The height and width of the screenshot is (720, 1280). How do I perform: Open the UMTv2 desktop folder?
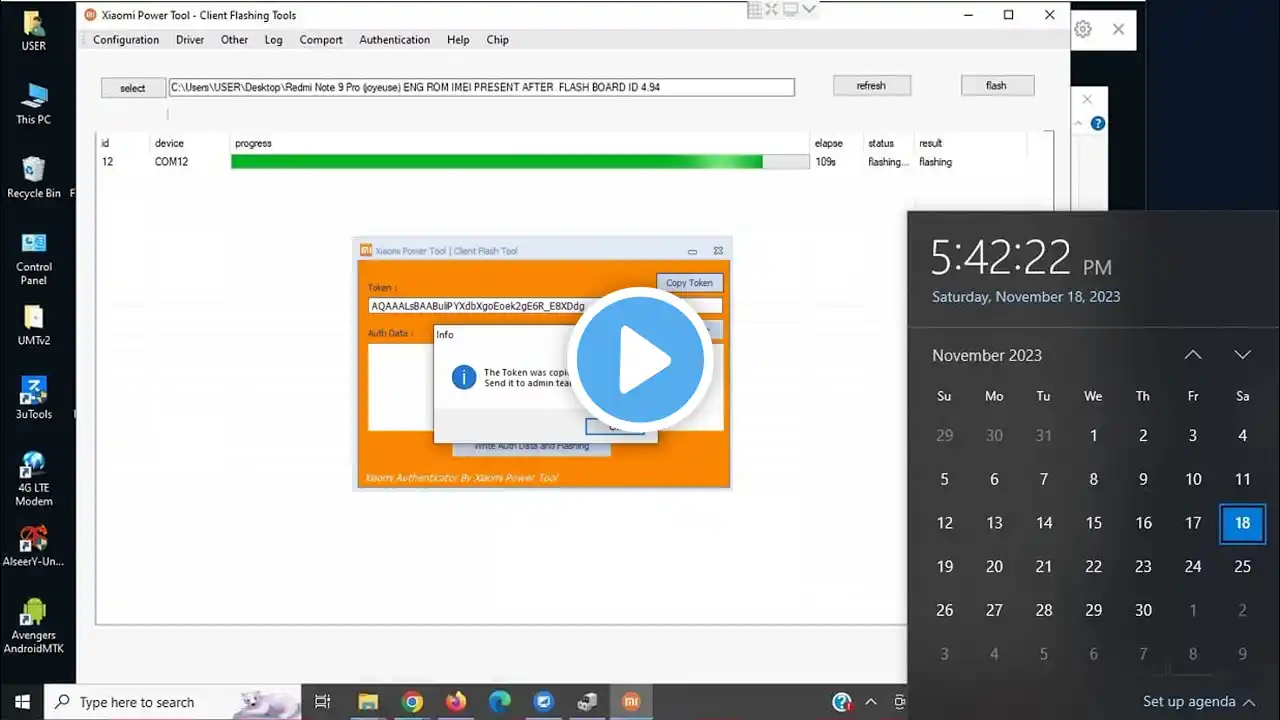tap(33, 325)
